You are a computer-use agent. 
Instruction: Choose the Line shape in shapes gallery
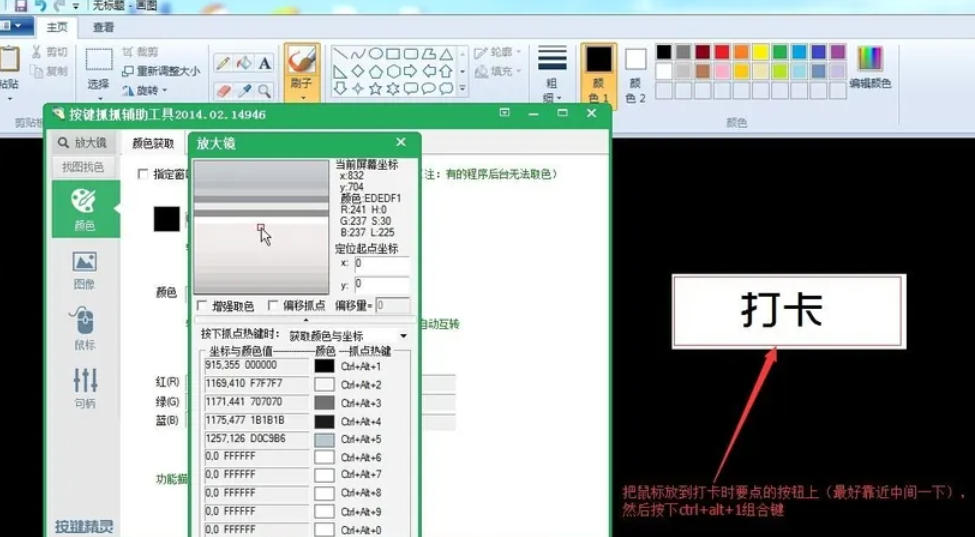340,54
